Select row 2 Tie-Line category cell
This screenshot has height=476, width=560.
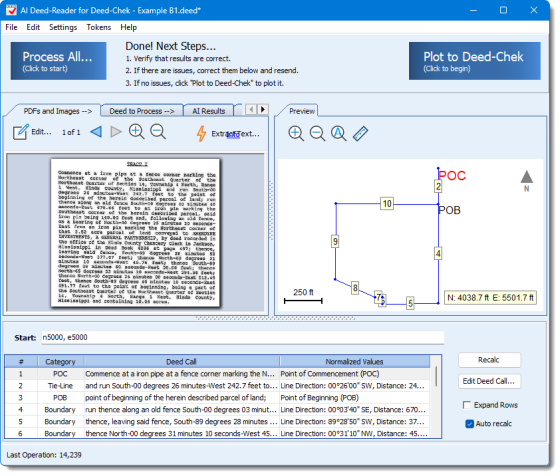(60, 386)
